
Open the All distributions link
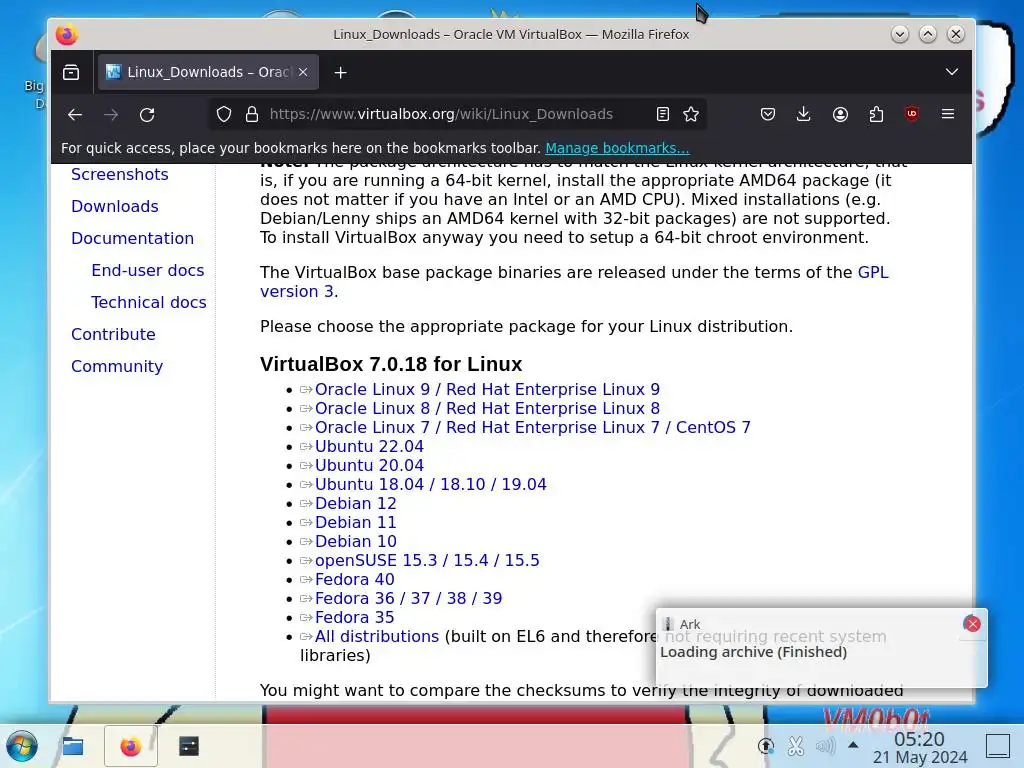click(377, 636)
